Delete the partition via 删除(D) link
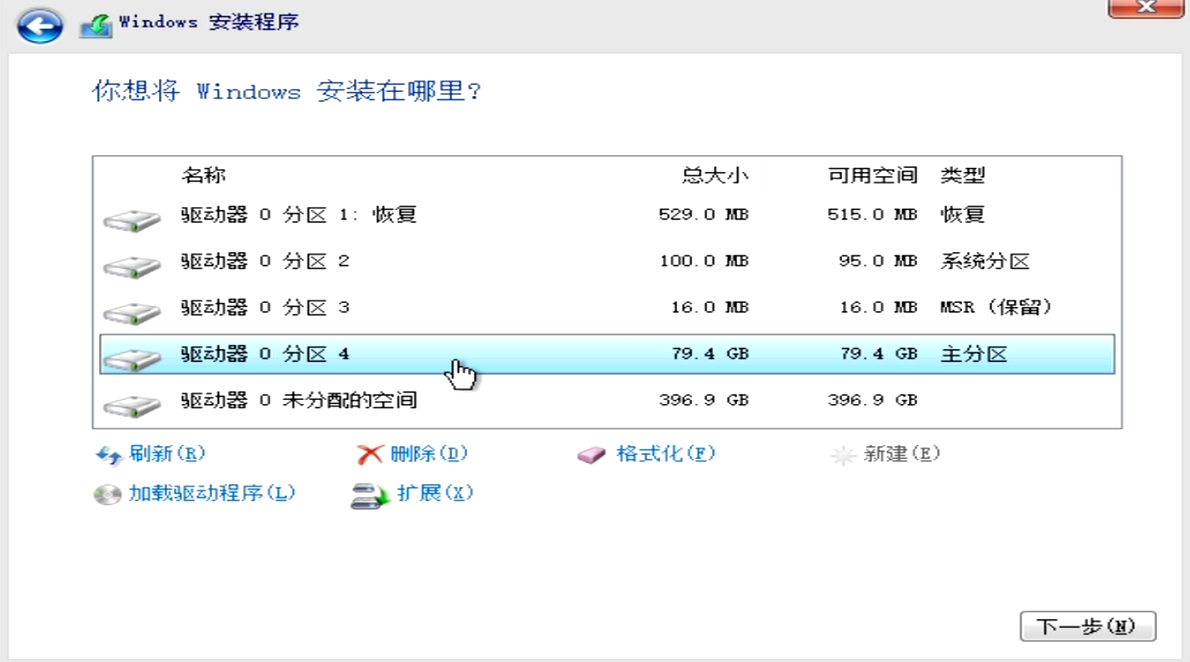Image resolution: width=1190 pixels, height=662 pixels. coord(429,454)
